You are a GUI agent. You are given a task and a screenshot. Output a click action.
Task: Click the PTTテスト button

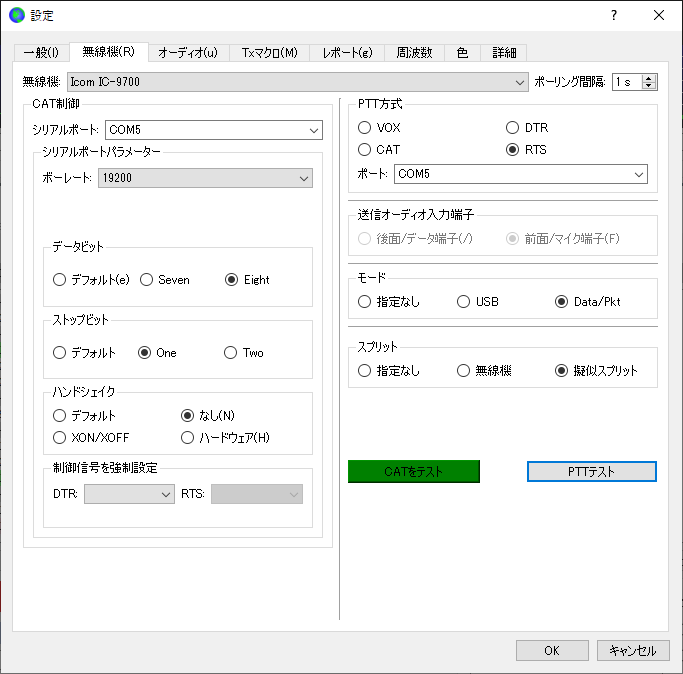[x=592, y=471]
